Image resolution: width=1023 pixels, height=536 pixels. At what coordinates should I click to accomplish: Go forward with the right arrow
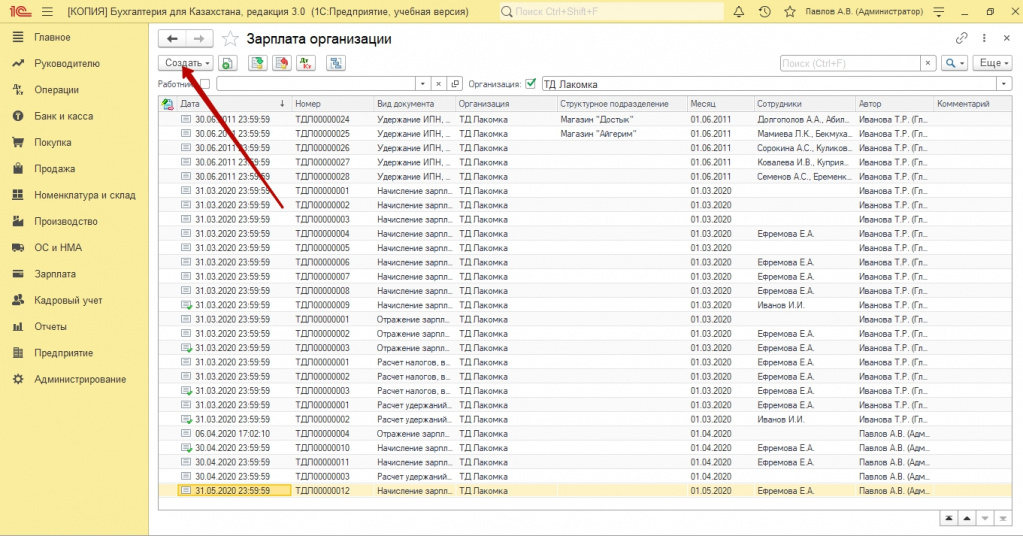(x=198, y=39)
